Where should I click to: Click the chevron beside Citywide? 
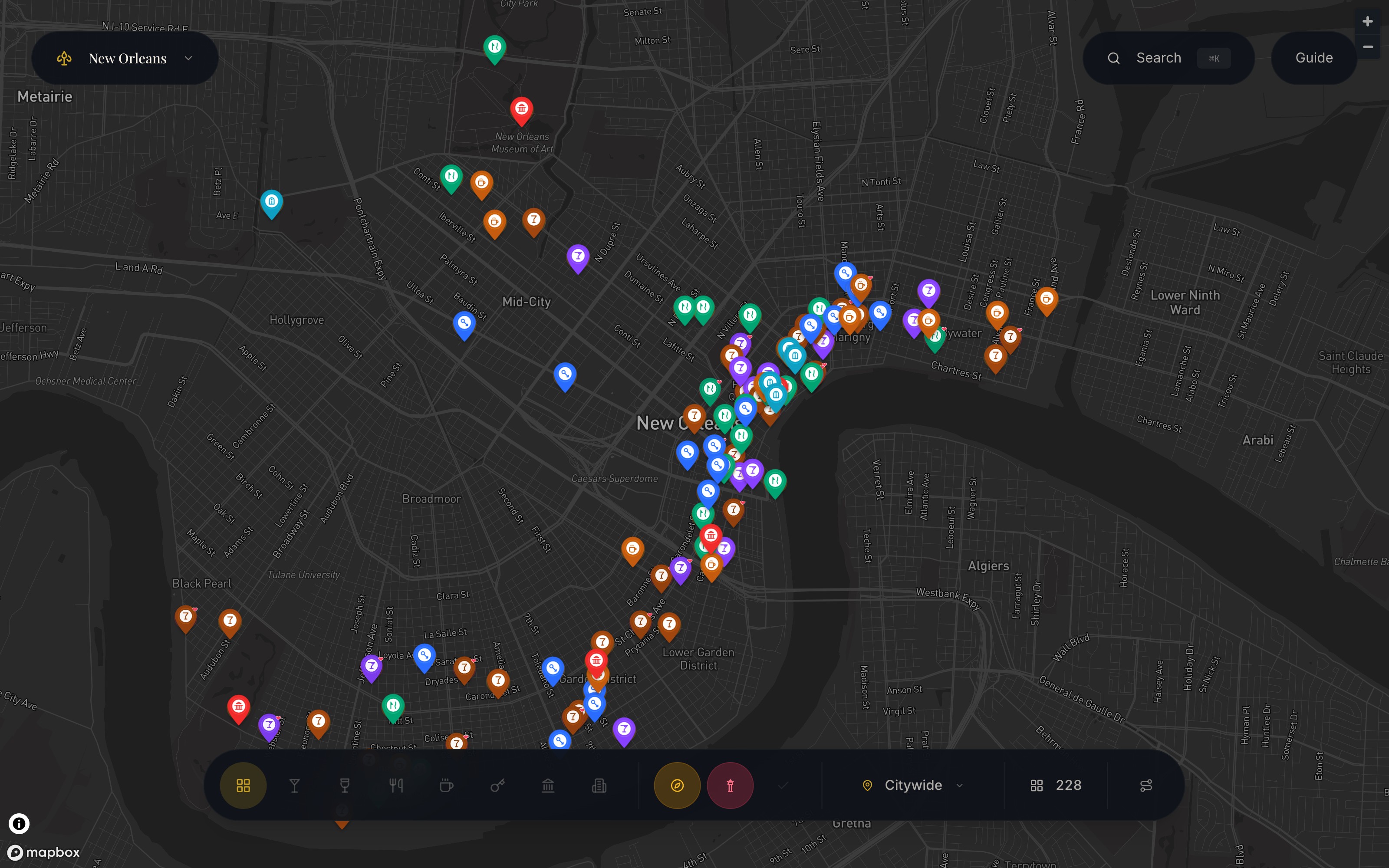coord(960,786)
